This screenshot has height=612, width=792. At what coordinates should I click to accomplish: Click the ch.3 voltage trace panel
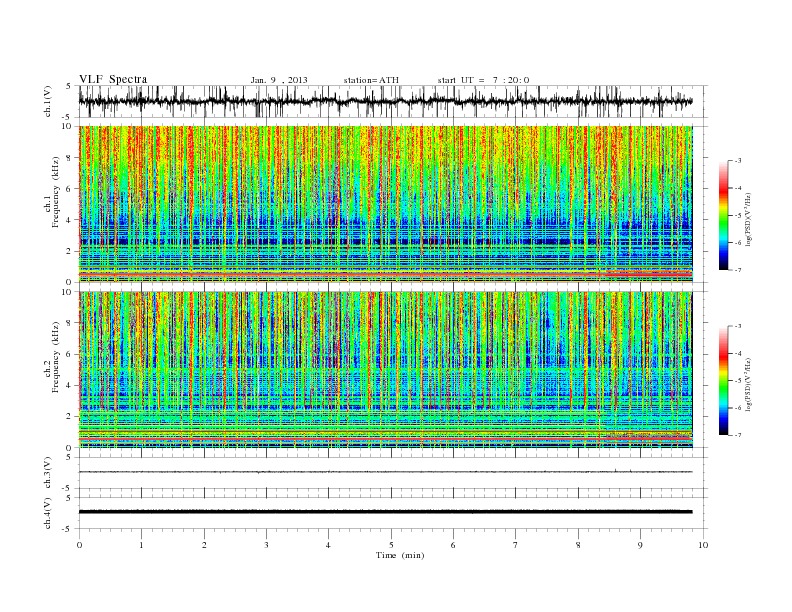pyautogui.click(x=393, y=473)
